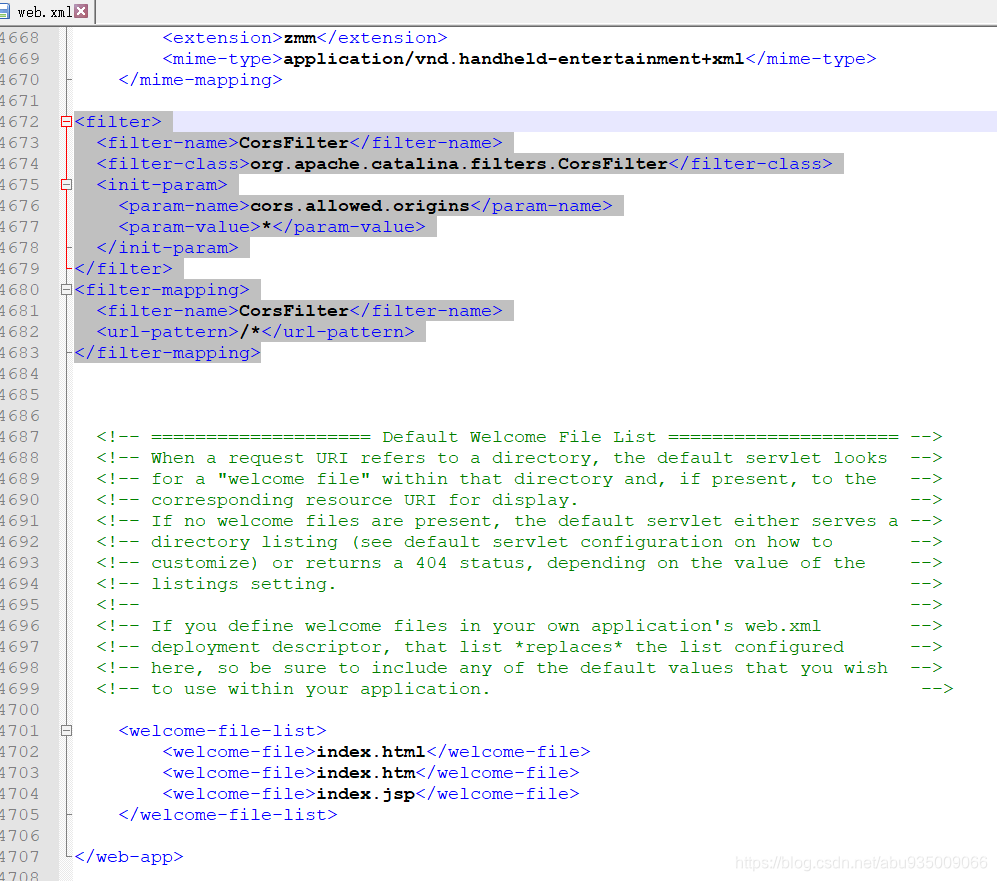Click the index.htm welcome file entry

(x=366, y=773)
